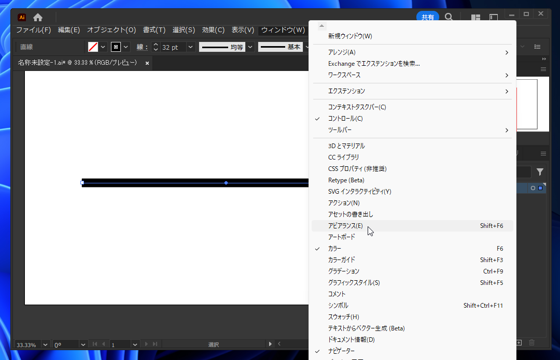Expand the エクステンション submenu

point(412,91)
